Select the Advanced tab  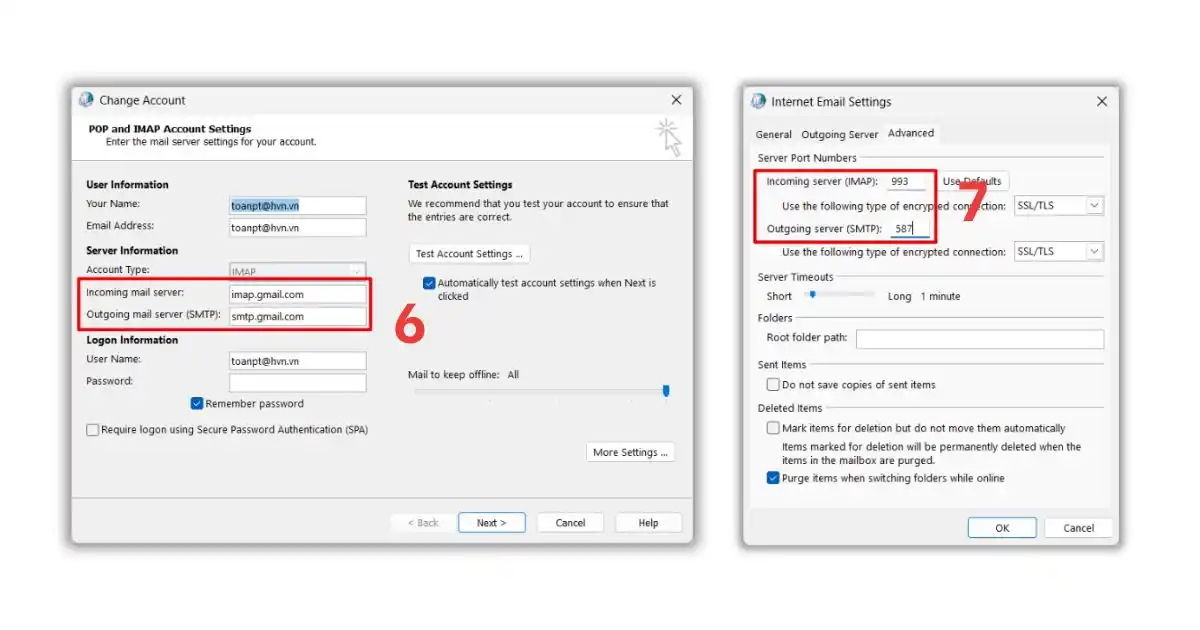click(x=911, y=133)
